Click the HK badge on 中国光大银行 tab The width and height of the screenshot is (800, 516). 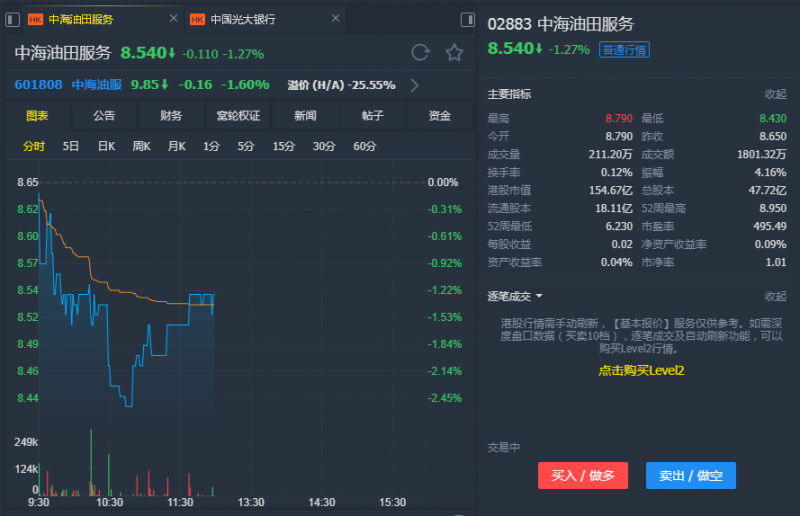pyautogui.click(x=197, y=19)
